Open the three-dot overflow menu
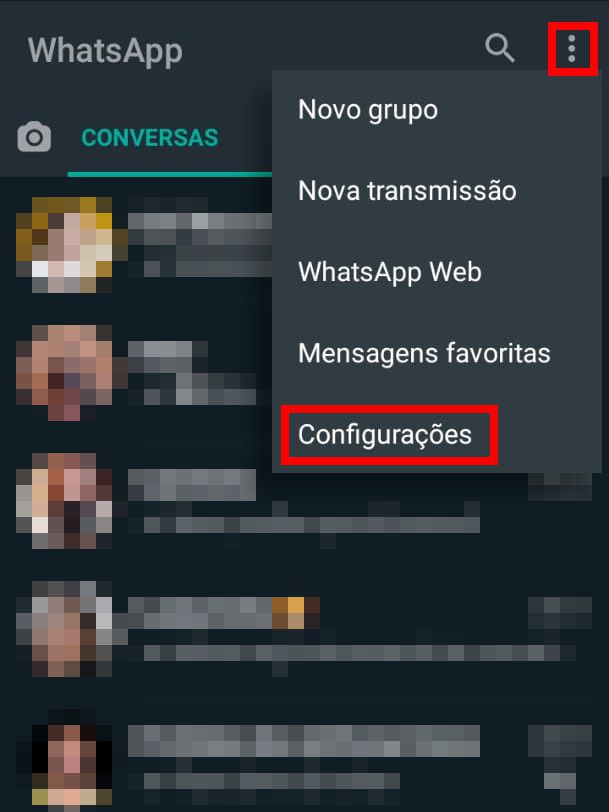 pos(572,49)
